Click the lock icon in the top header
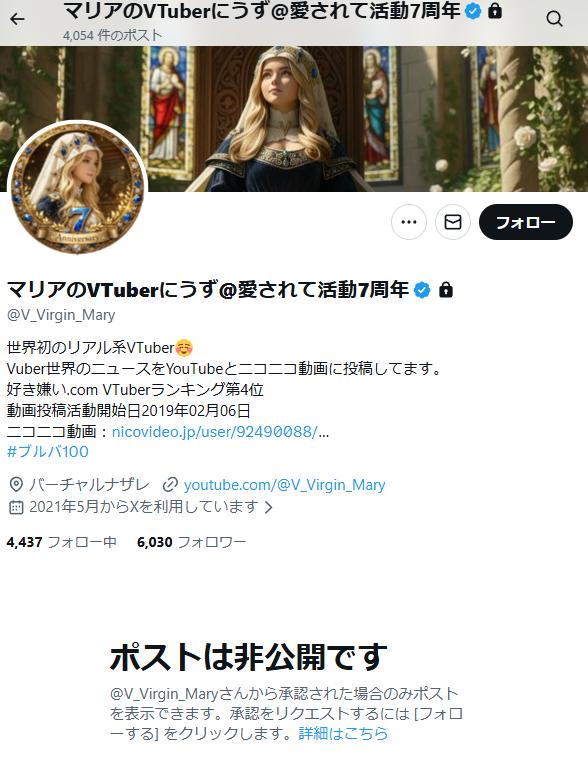Viewport: 588px width, 765px height. (495, 10)
